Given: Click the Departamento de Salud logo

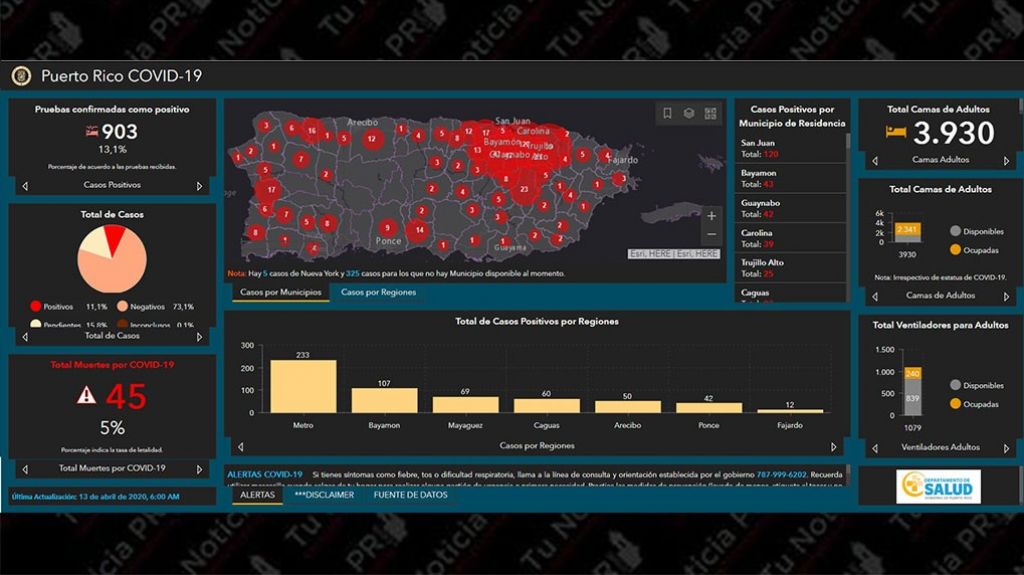Looking at the screenshot, I should coord(939,487).
